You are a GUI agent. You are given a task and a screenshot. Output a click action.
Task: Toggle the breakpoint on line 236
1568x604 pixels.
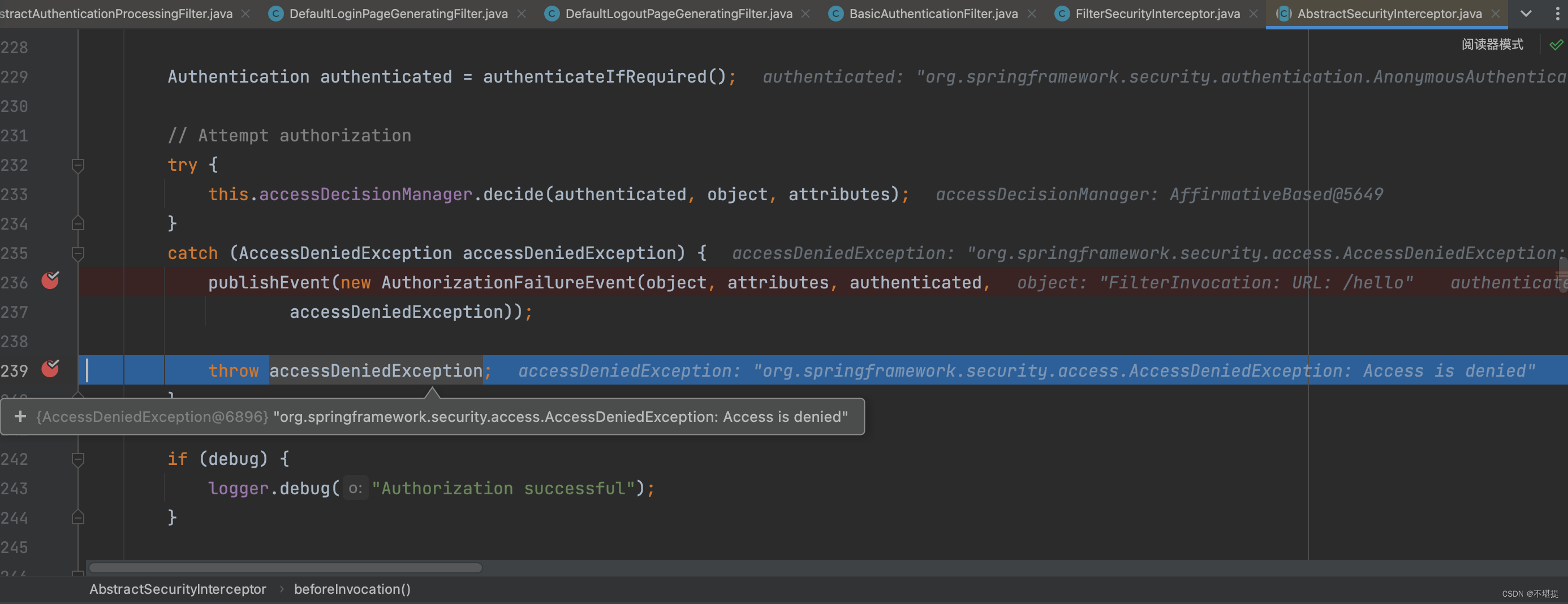50,281
